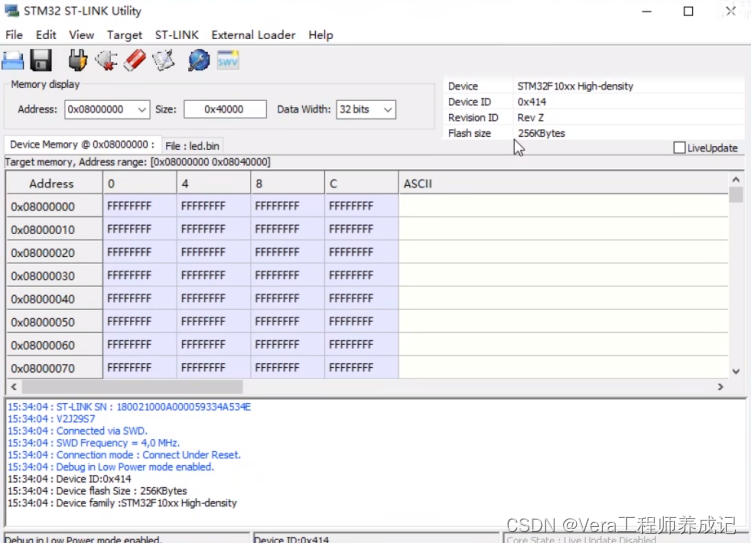Viewport: 752px width, 544px height.
Task: Click FFFFFFFF cell in column 4 of row 0x08000060
Action: click(213, 345)
